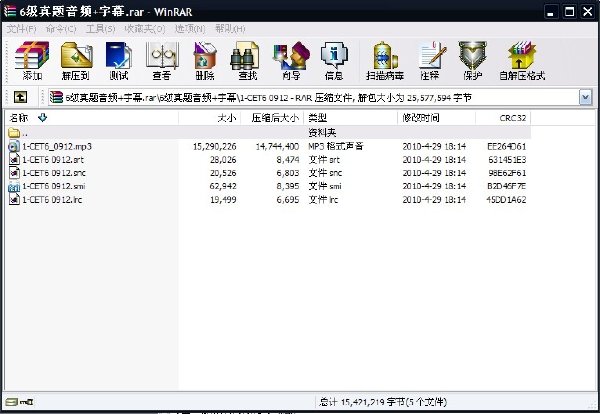Click the icon of the .srt file
This screenshot has height=414, width=600.
[14, 160]
